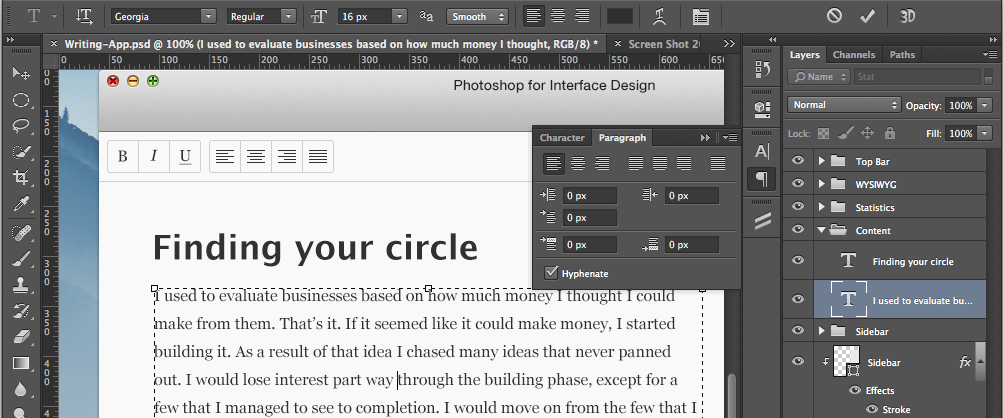The image size is (1003, 418).
Task: Convert text to 3D
Action: pyautogui.click(x=907, y=16)
